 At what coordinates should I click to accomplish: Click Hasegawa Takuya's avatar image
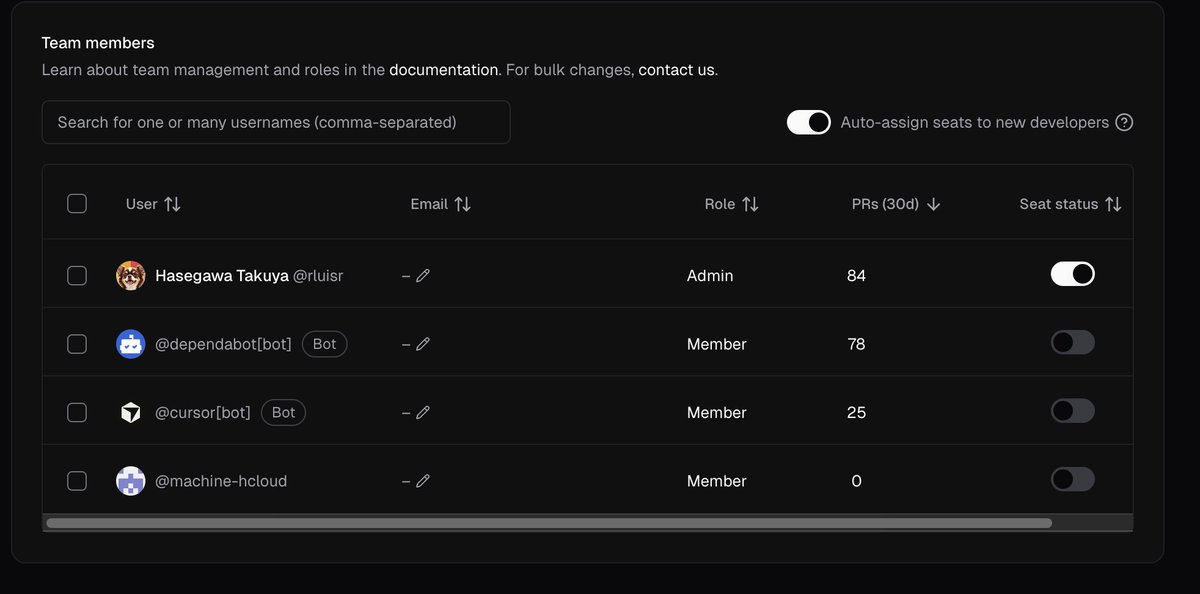coord(131,275)
